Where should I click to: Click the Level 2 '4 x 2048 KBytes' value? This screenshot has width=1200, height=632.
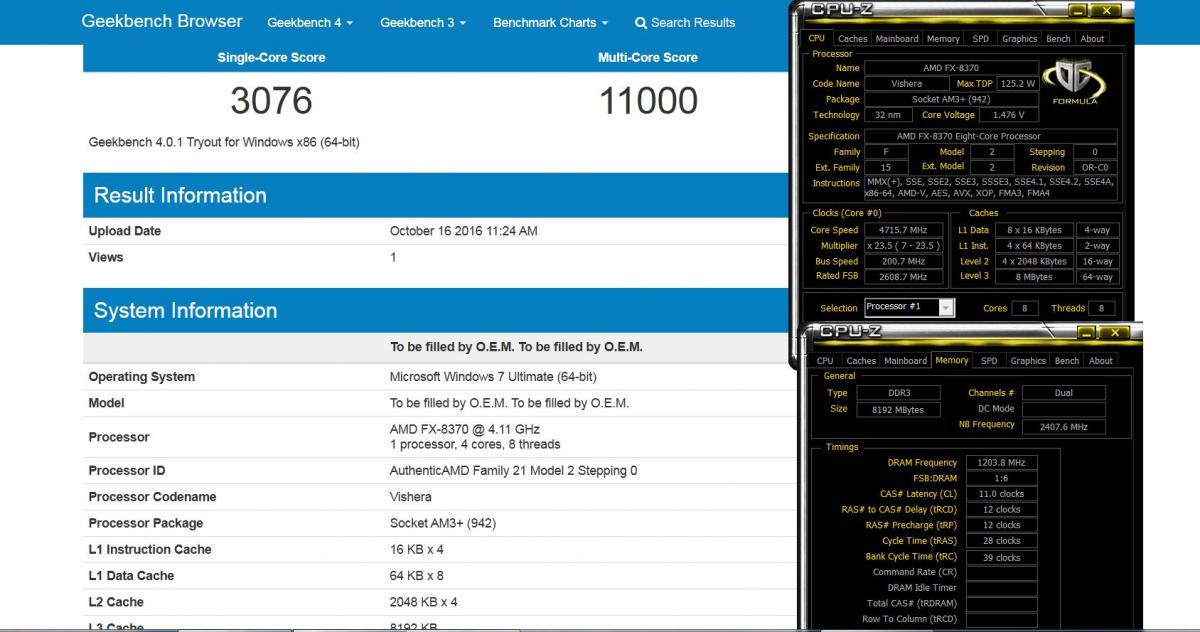click(1036, 261)
